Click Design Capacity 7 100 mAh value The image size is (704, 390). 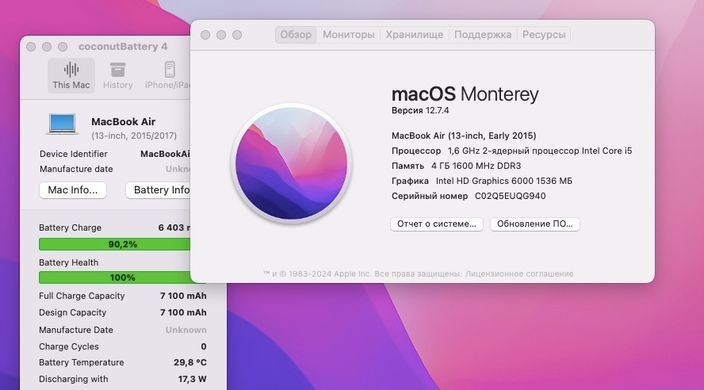(x=183, y=312)
